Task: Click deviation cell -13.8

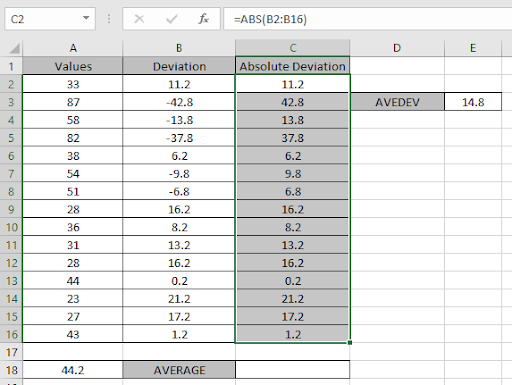Action: click(x=179, y=120)
